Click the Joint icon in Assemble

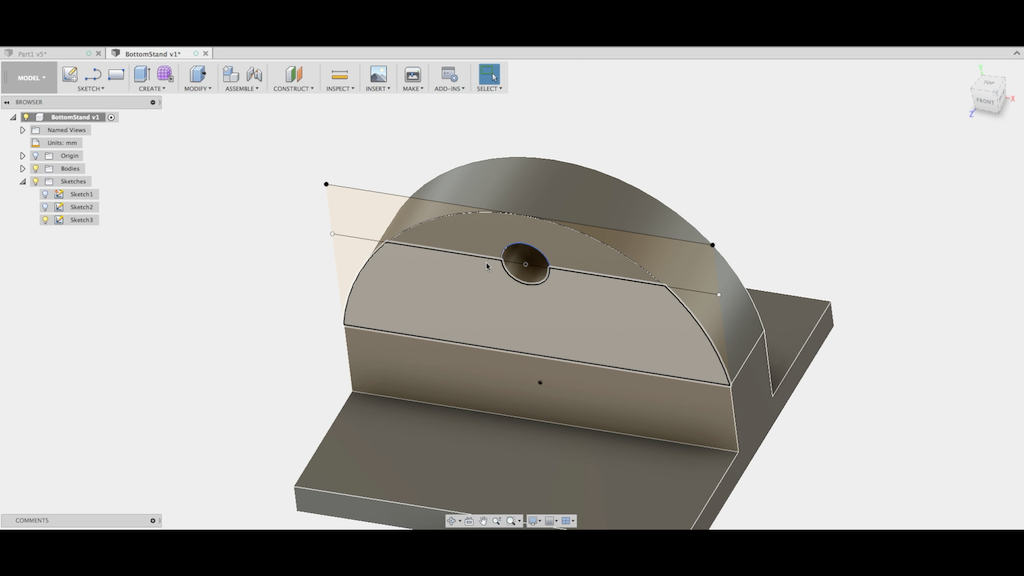pos(254,74)
